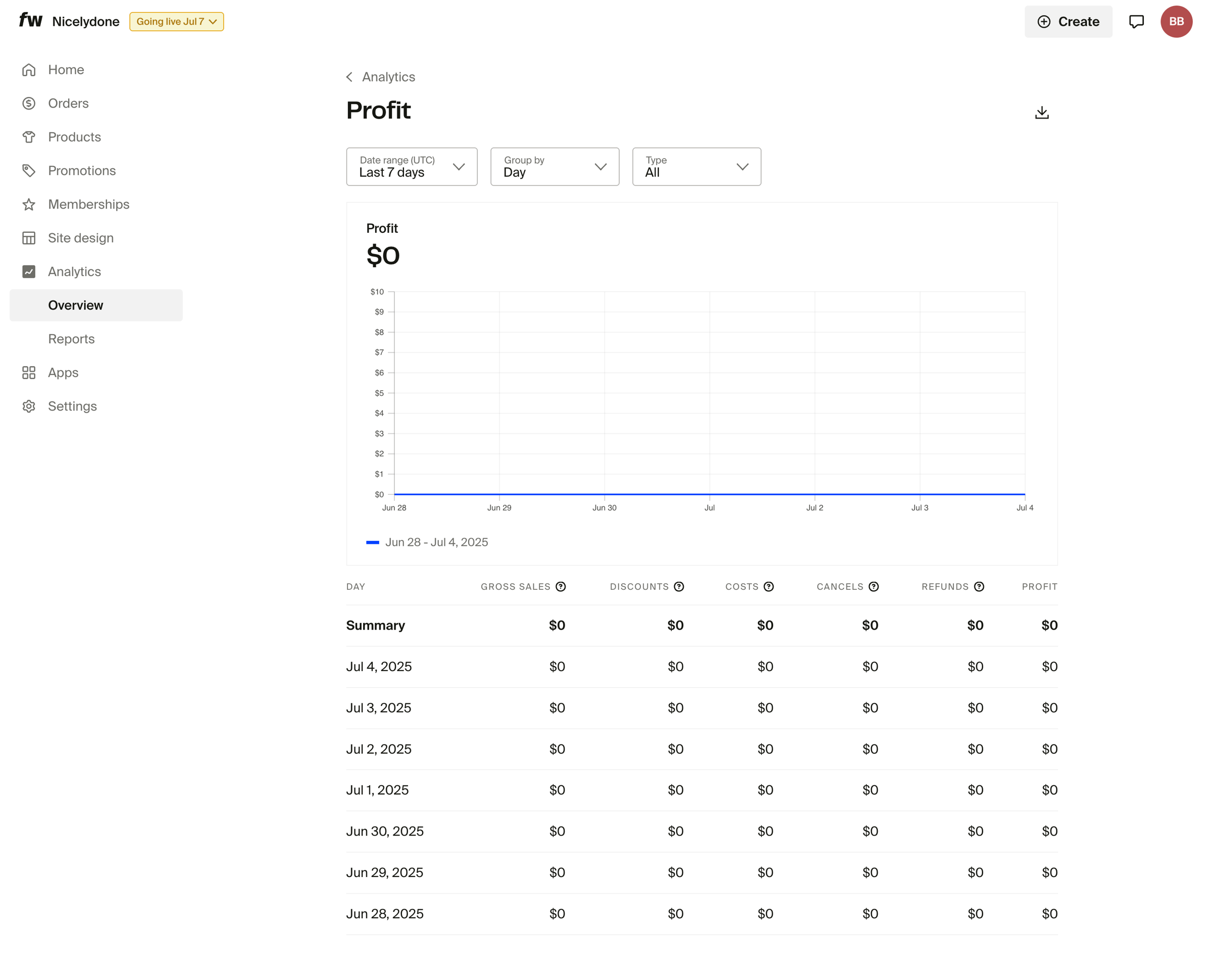Click the Analytics chart icon
This screenshot has width=1212, height=980.
click(x=29, y=272)
